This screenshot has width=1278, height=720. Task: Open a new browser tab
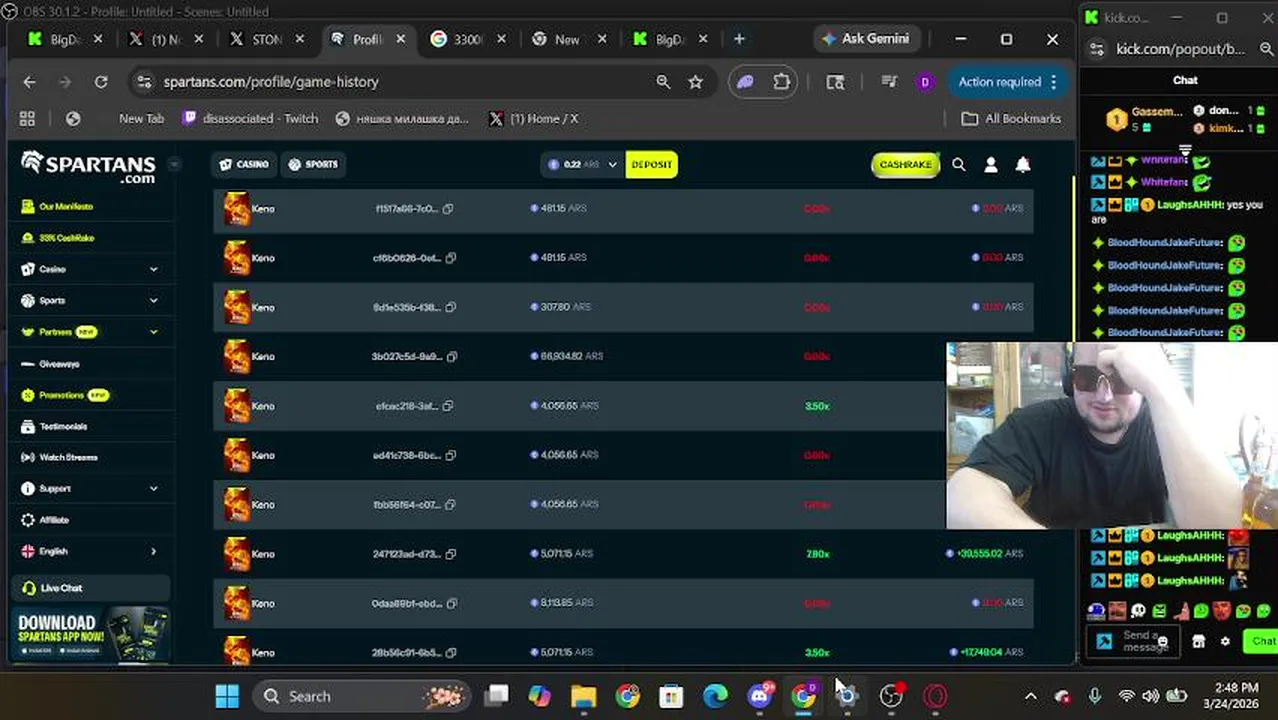(x=739, y=39)
